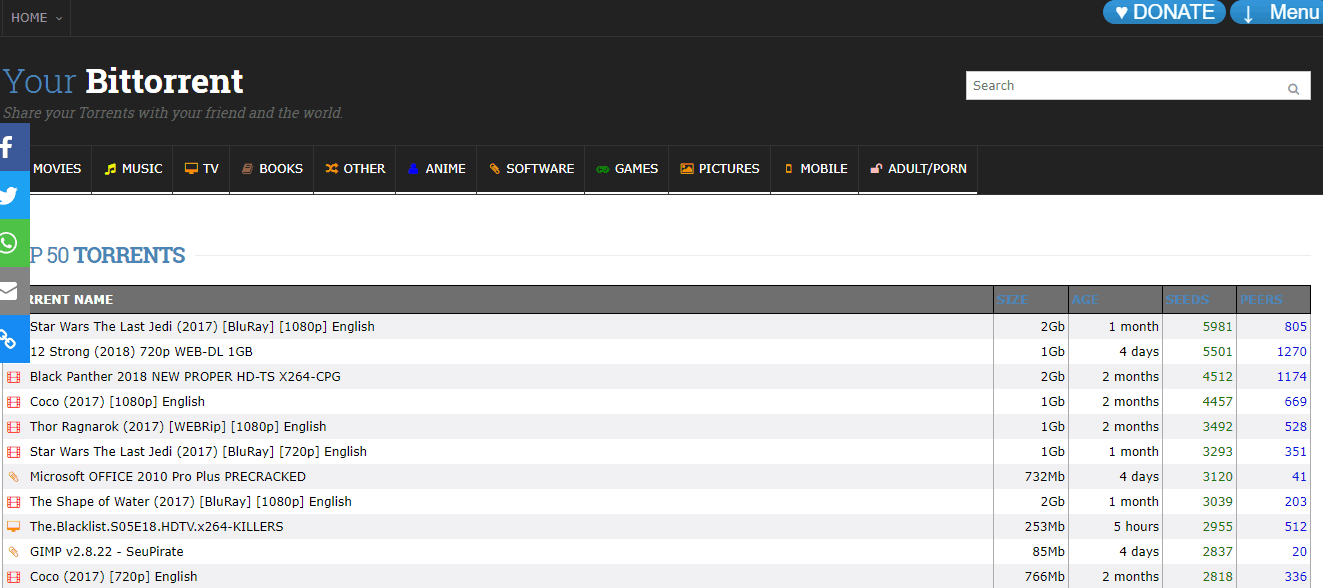Click the magnifier icon in the search box
This screenshot has width=1323, height=588.
click(1293, 89)
